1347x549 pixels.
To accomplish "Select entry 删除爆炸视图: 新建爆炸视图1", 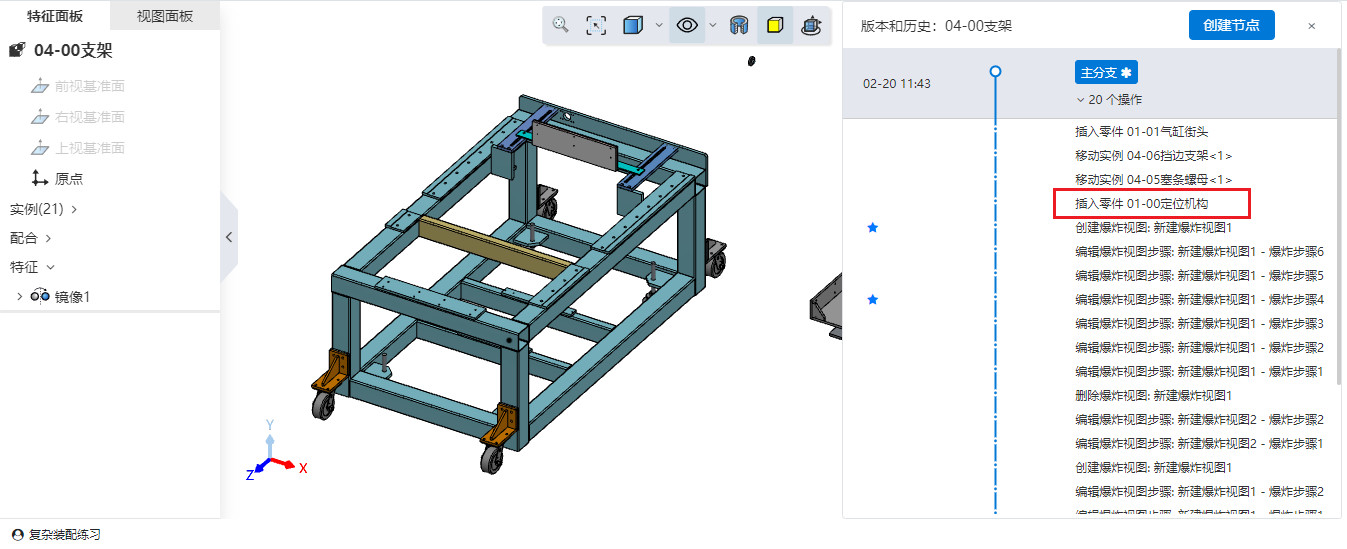I will tap(1153, 396).
